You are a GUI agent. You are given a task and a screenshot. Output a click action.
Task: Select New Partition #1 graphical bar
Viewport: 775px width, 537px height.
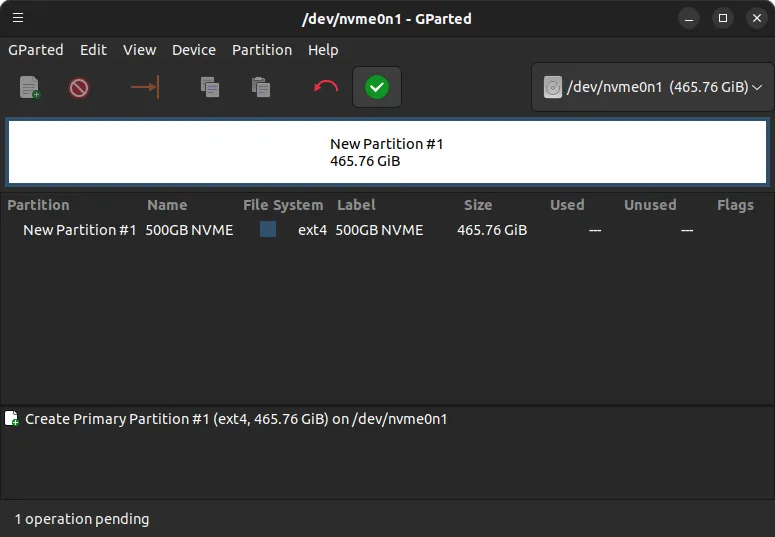[388, 152]
